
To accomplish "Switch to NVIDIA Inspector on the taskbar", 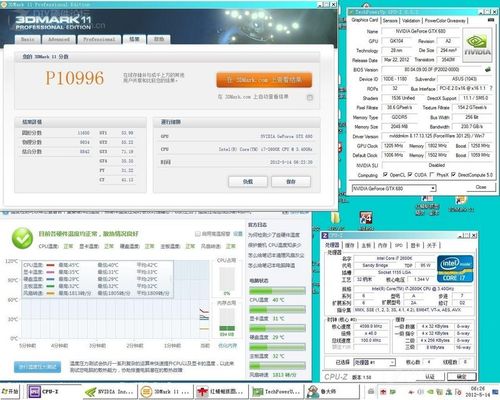I will (x=110, y=391).
